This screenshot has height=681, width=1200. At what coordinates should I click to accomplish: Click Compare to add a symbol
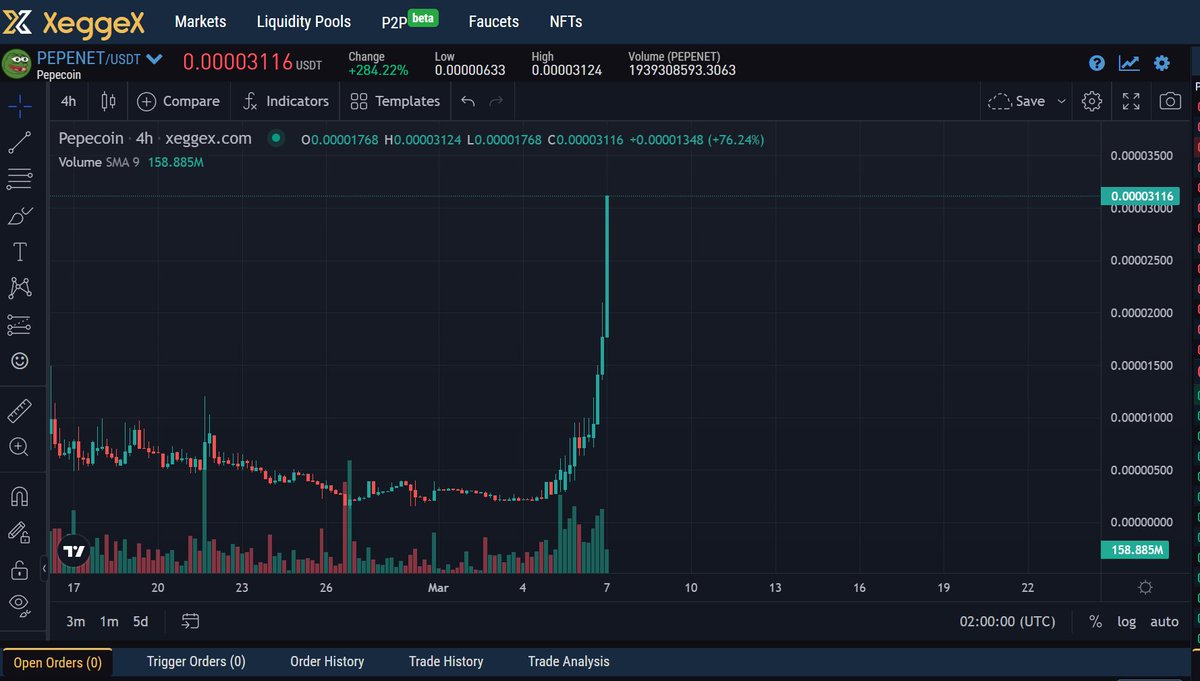[178, 101]
